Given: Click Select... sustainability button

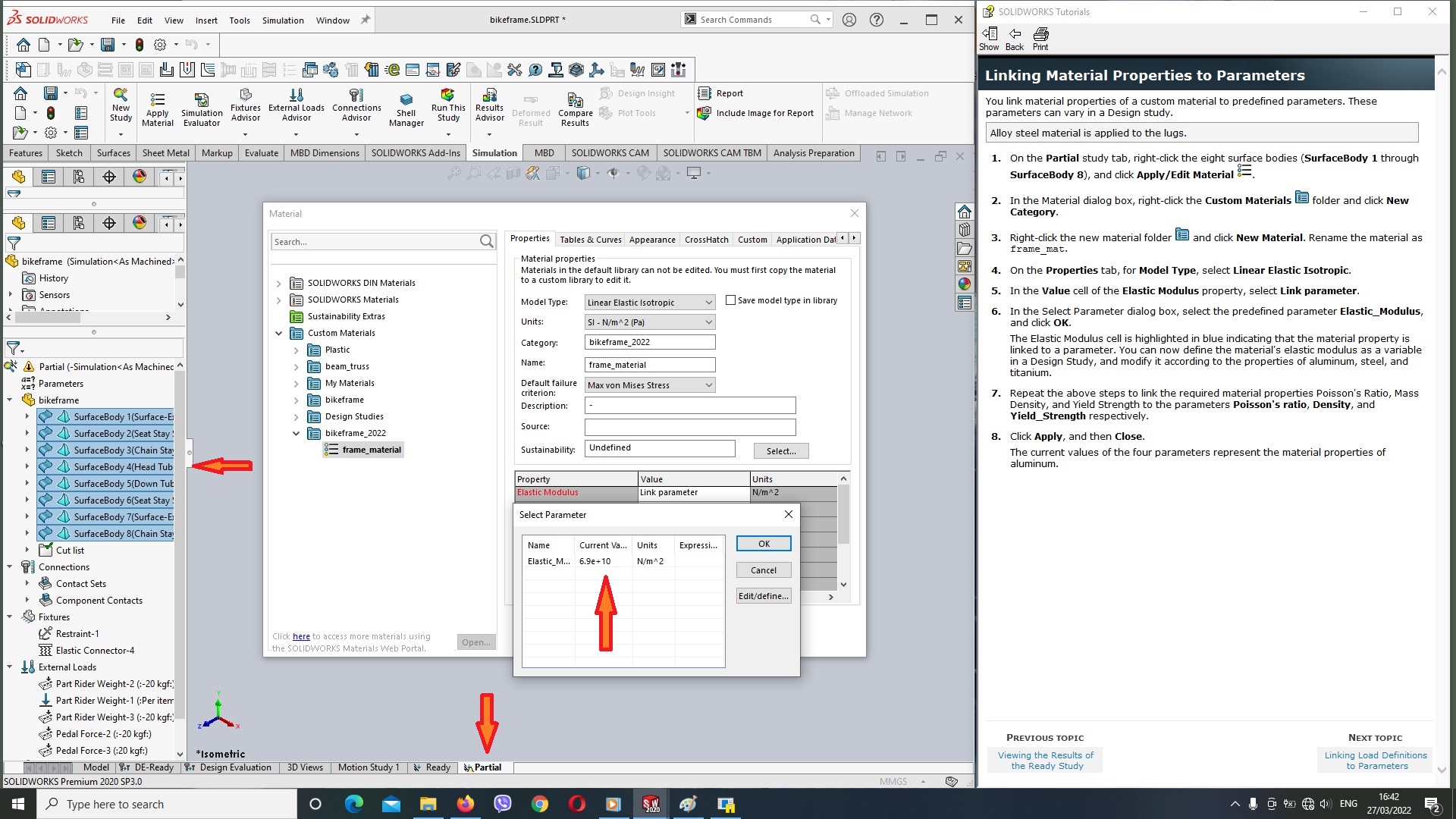Looking at the screenshot, I should (781, 451).
